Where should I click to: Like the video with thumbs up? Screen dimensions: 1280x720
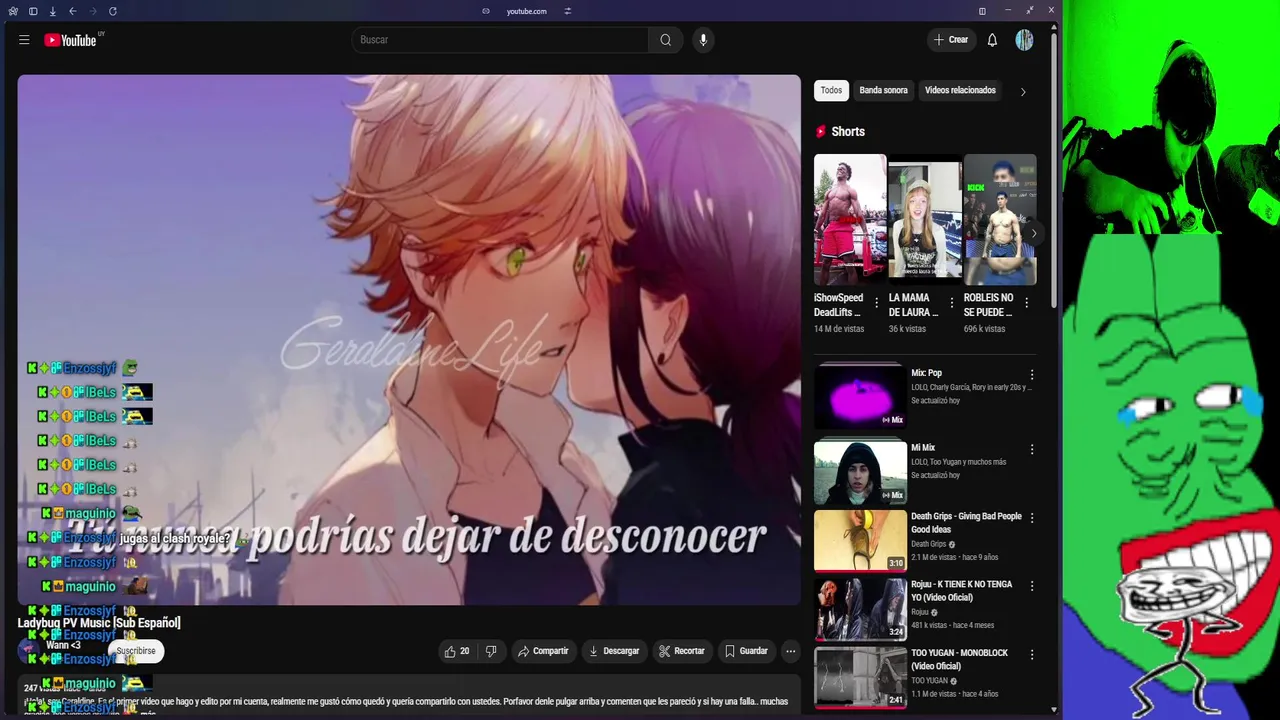tap(457, 651)
